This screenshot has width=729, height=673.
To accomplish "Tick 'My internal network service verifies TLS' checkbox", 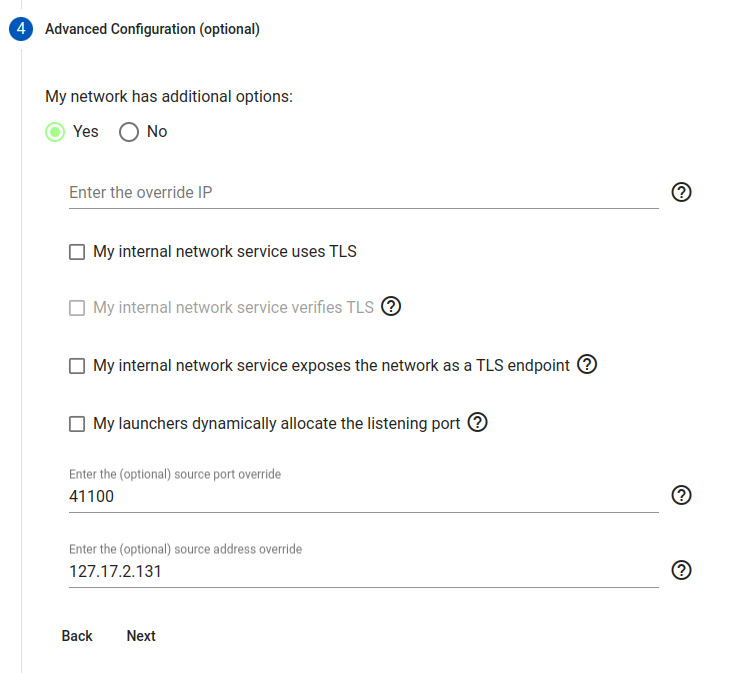I will point(77,308).
